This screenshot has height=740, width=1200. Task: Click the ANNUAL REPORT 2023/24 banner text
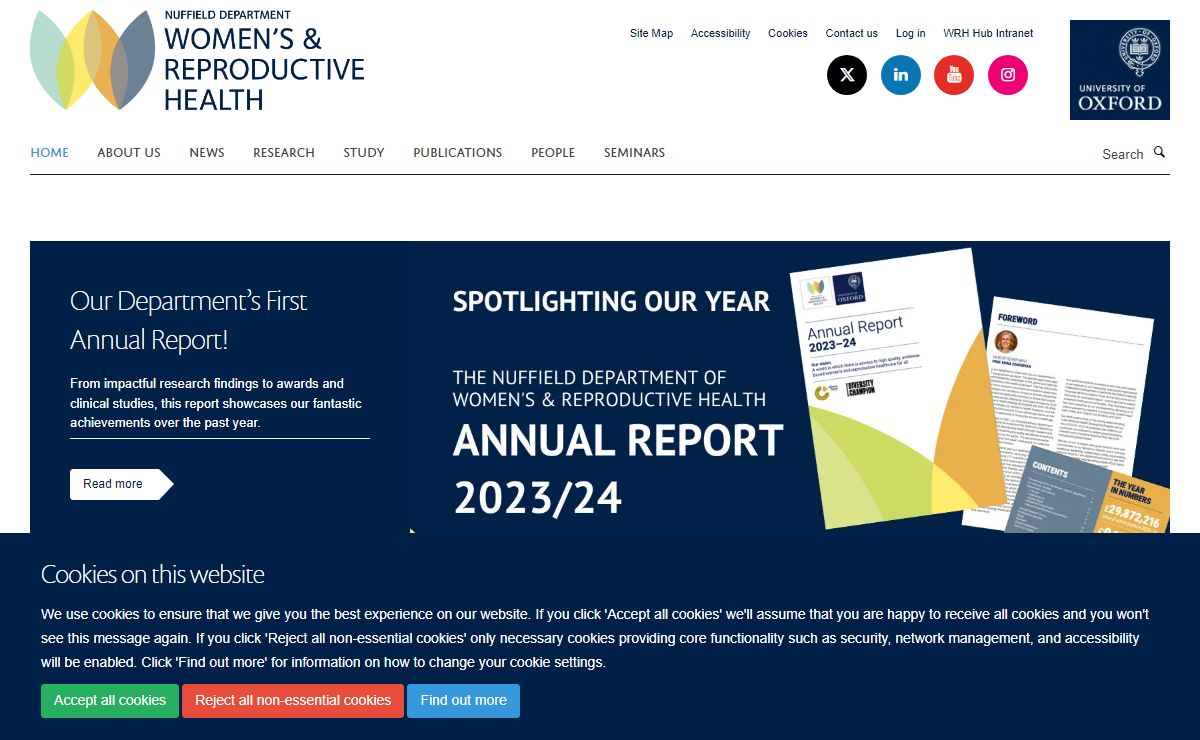(x=618, y=468)
